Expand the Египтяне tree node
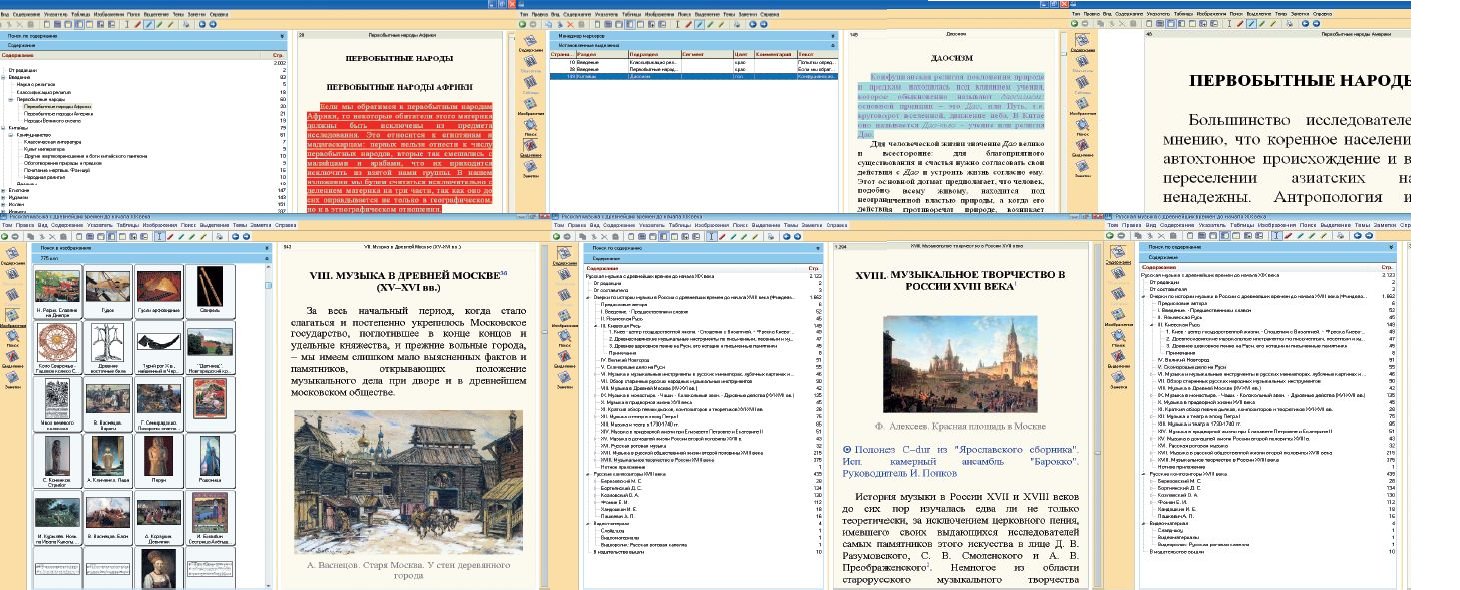This screenshot has width=1460, height=590. pos(4,190)
